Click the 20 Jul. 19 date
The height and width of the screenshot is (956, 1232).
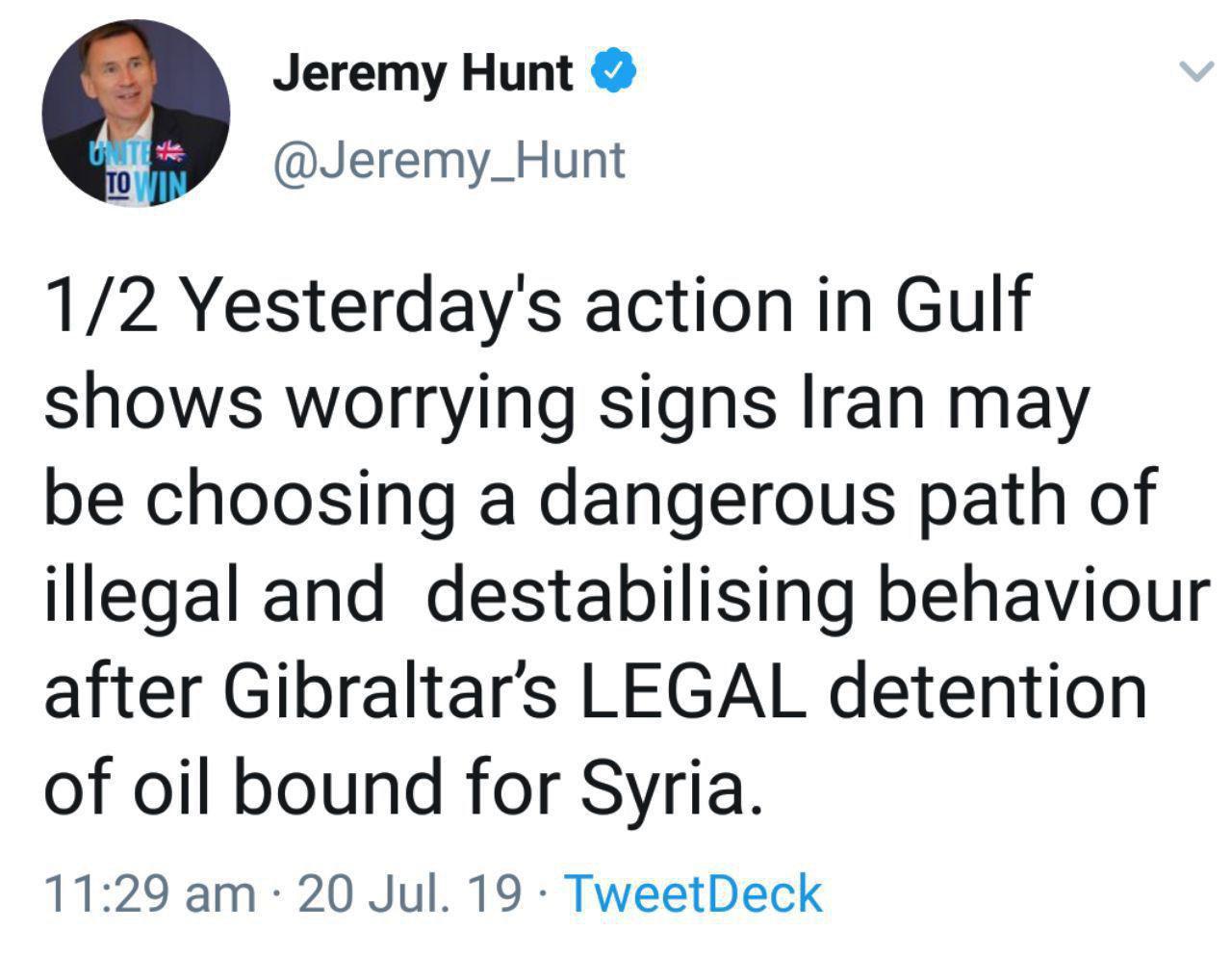click(x=412, y=893)
